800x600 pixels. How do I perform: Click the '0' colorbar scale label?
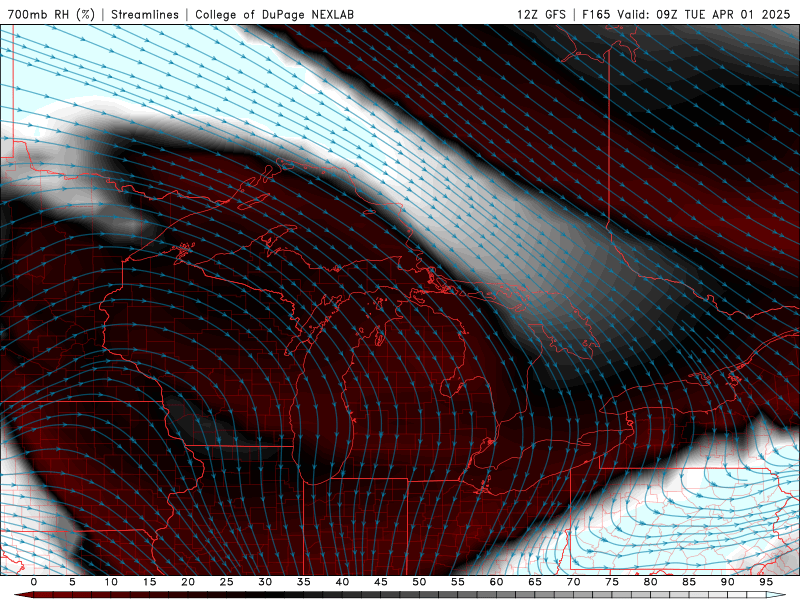[34, 582]
